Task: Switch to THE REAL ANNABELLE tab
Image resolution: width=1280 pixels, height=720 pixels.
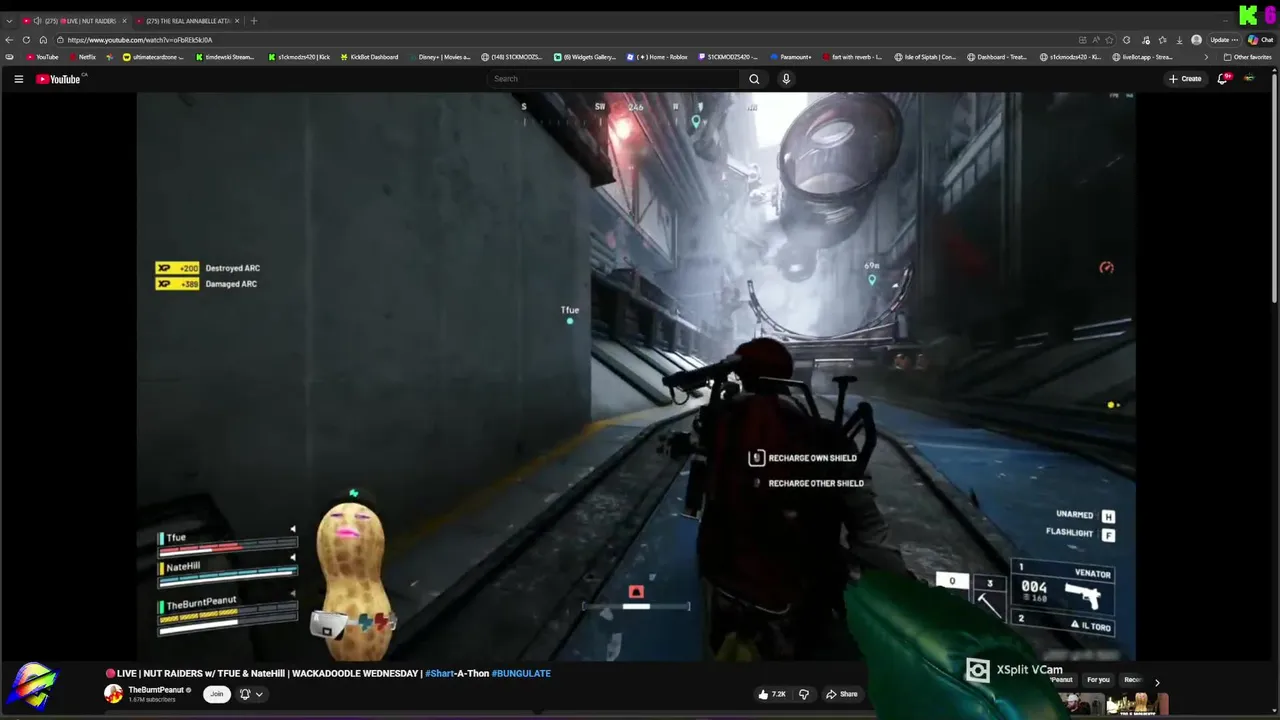Action: (x=187, y=21)
